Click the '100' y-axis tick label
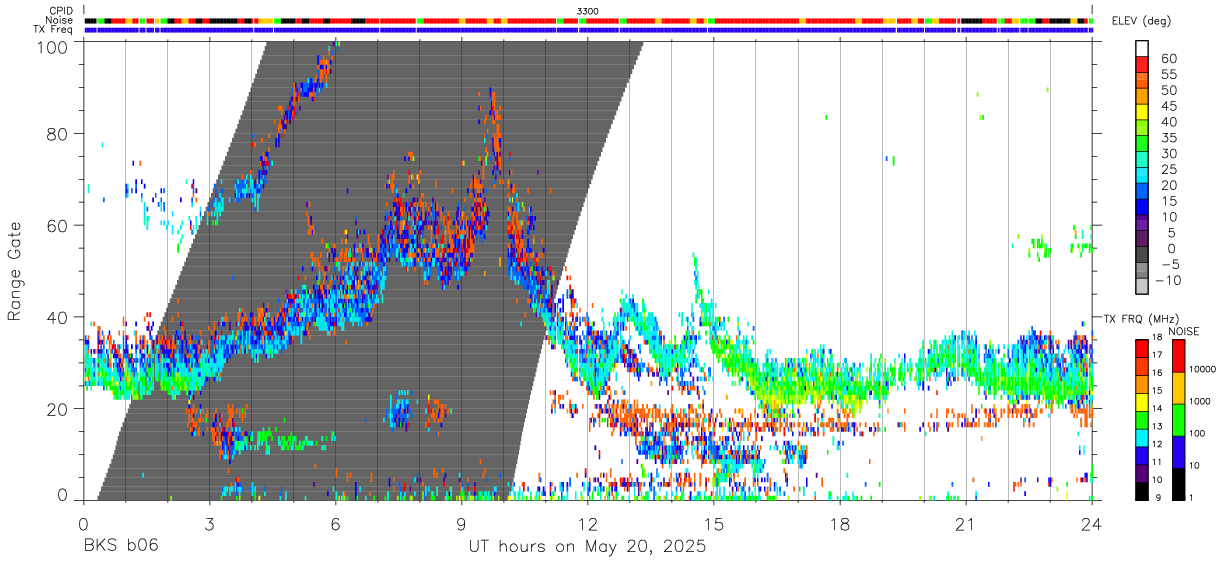 coord(52,46)
